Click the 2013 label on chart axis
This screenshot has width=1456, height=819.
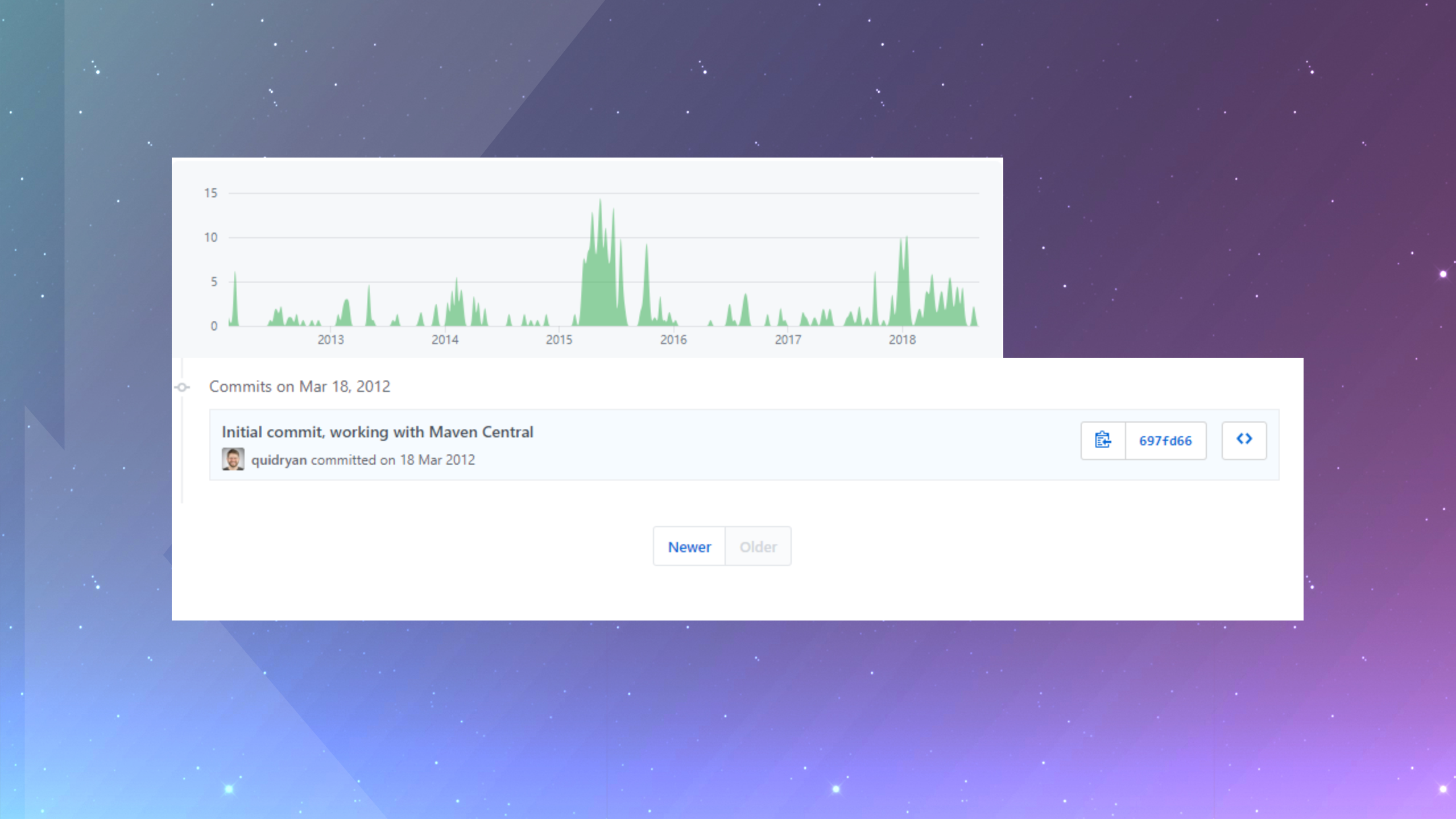click(x=330, y=340)
